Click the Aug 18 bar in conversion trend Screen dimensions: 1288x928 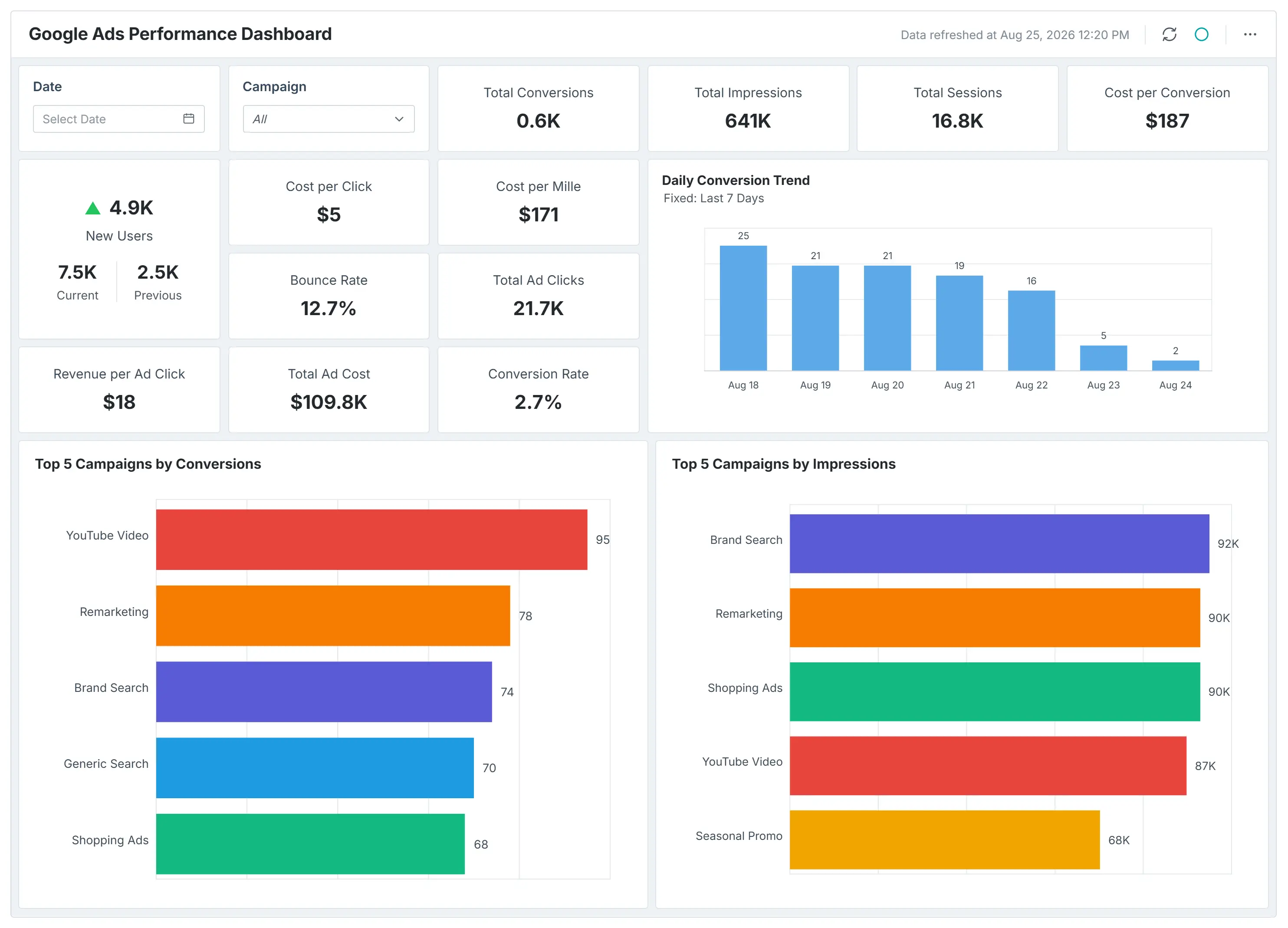743,308
